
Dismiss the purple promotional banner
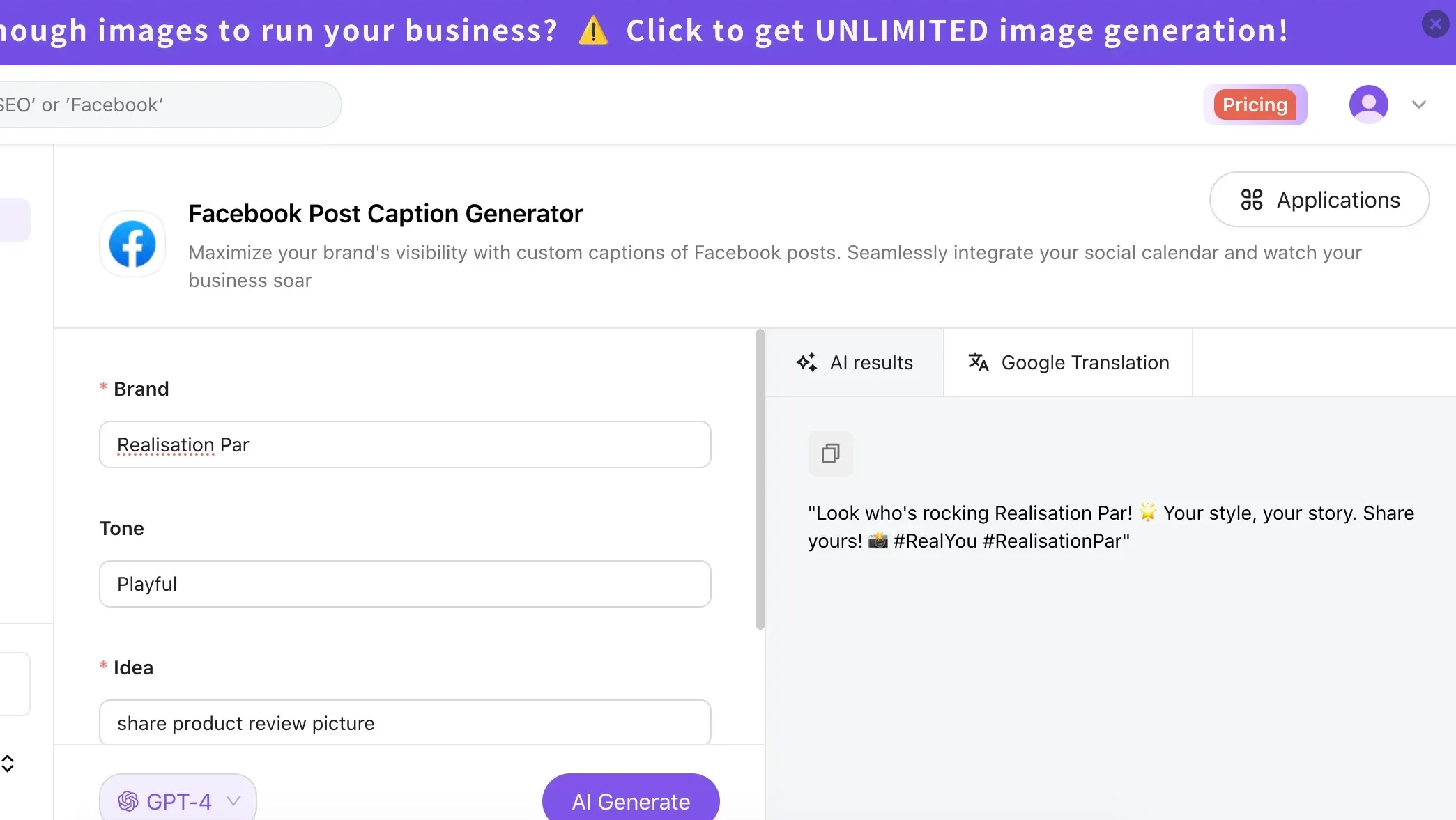point(1435,24)
